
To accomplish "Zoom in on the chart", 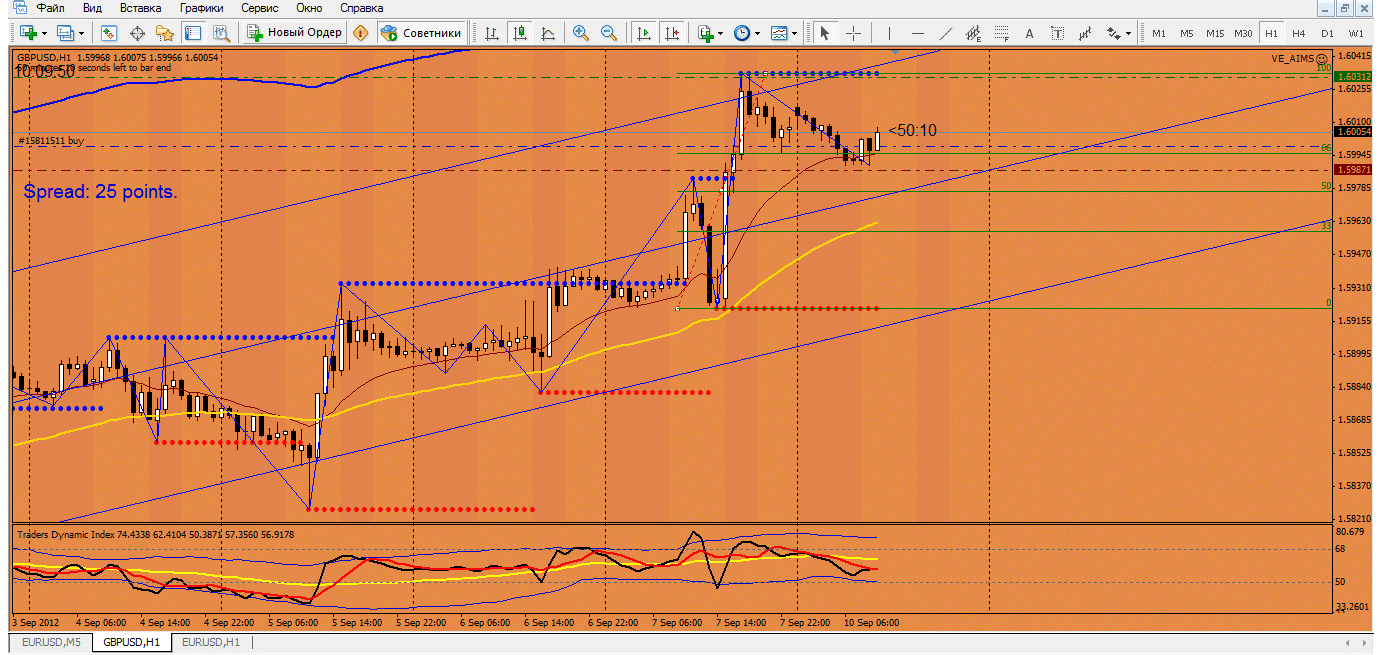I will pyautogui.click(x=581, y=33).
